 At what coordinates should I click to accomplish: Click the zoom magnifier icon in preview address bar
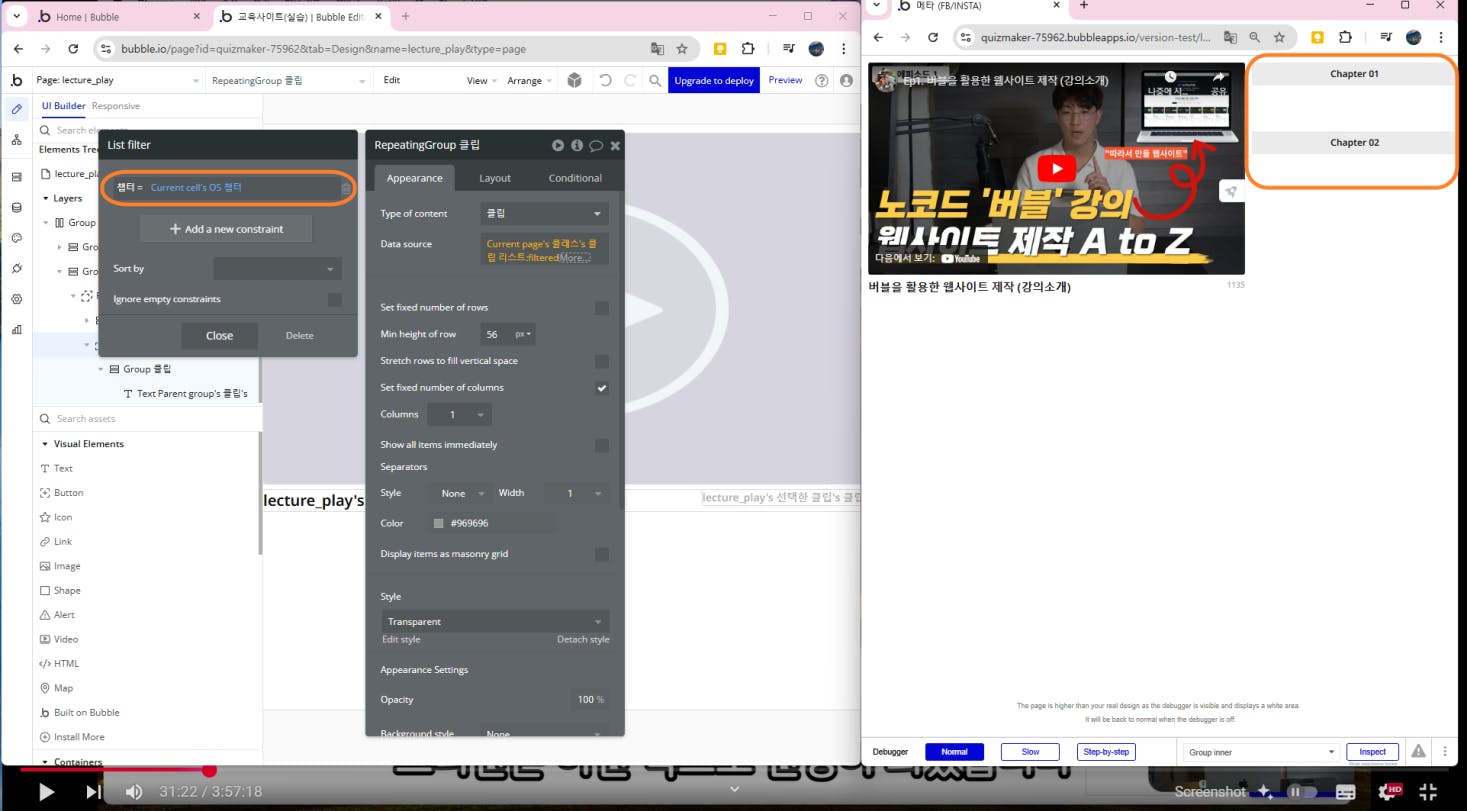1255,37
